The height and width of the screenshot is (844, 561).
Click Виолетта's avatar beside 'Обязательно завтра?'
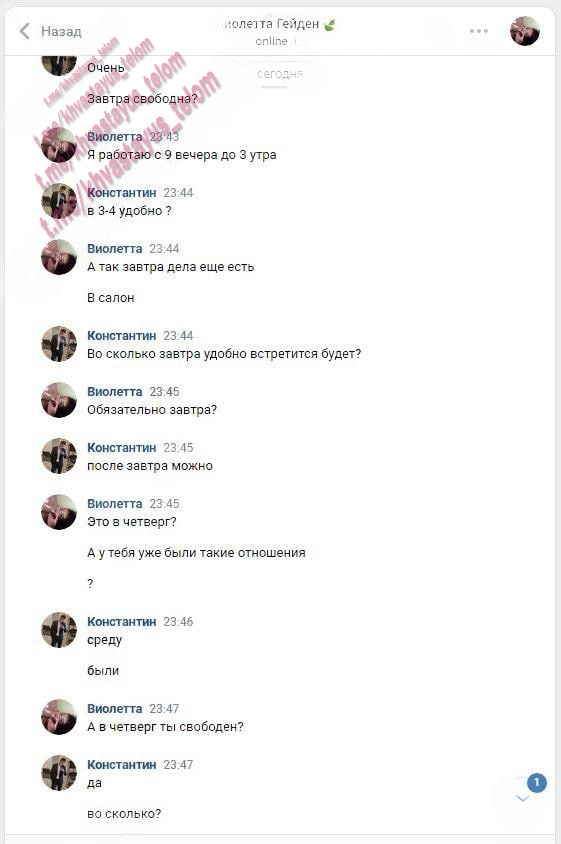(59, 400)
